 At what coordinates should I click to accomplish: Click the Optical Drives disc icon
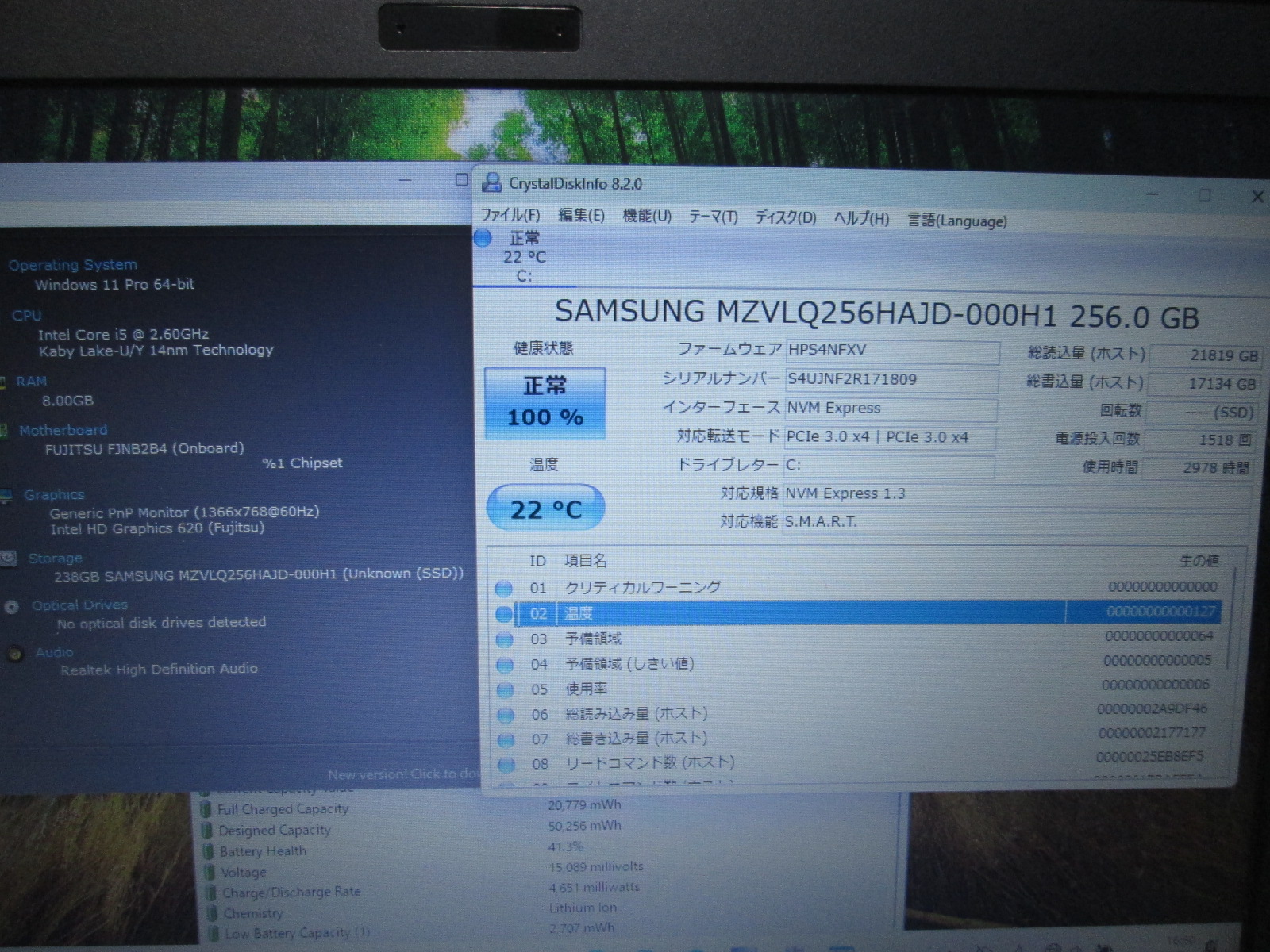(11, 607)
